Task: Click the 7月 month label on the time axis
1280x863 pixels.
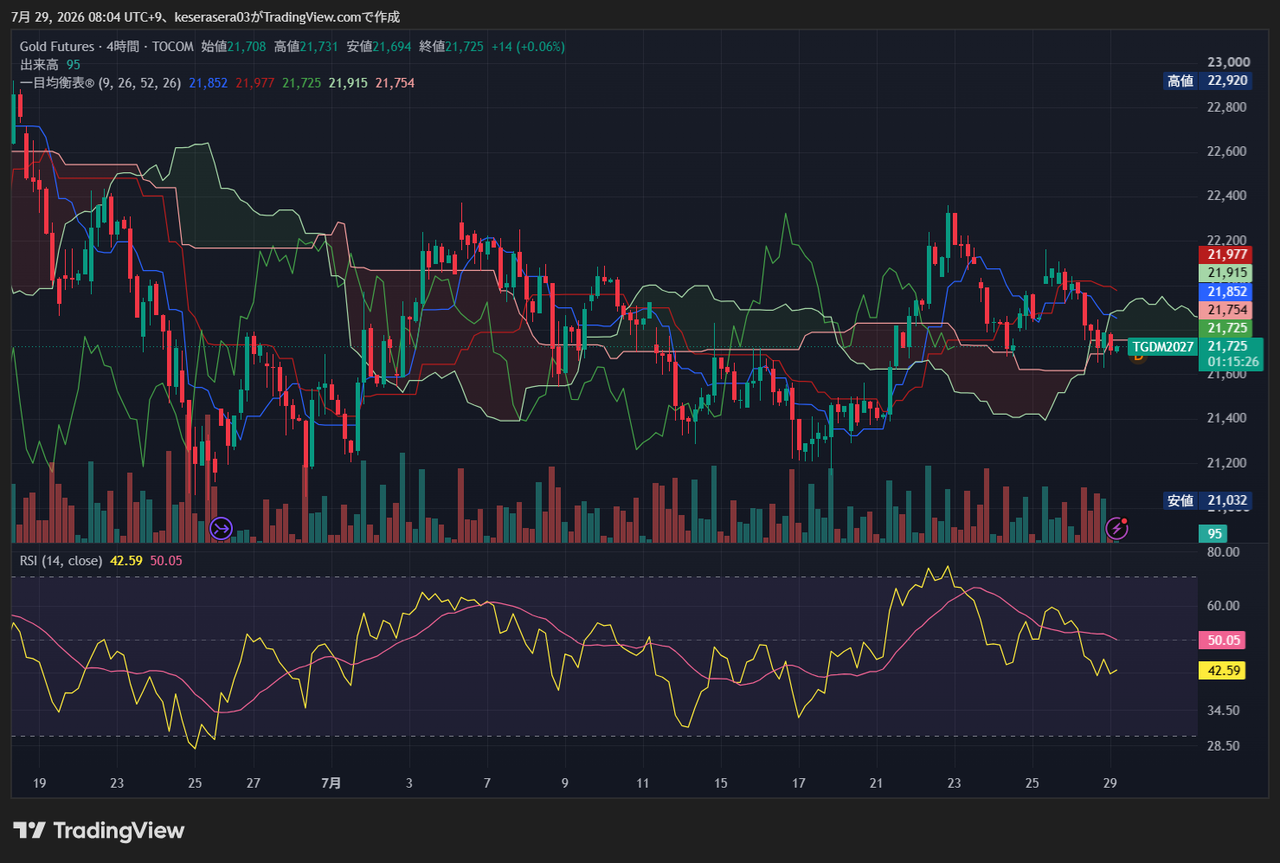Action: (332, 783)
